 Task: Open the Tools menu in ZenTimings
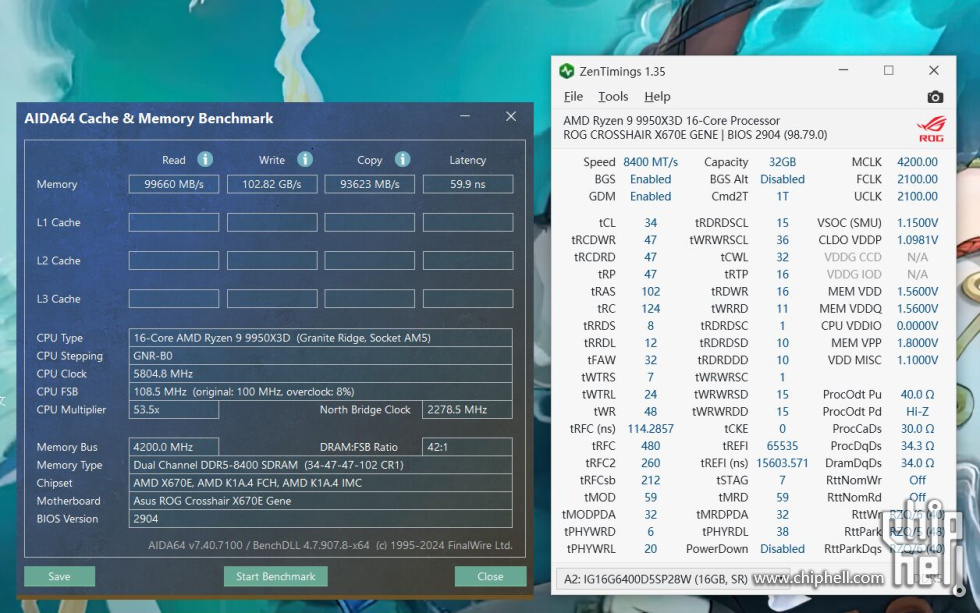(x=613, y=96)
